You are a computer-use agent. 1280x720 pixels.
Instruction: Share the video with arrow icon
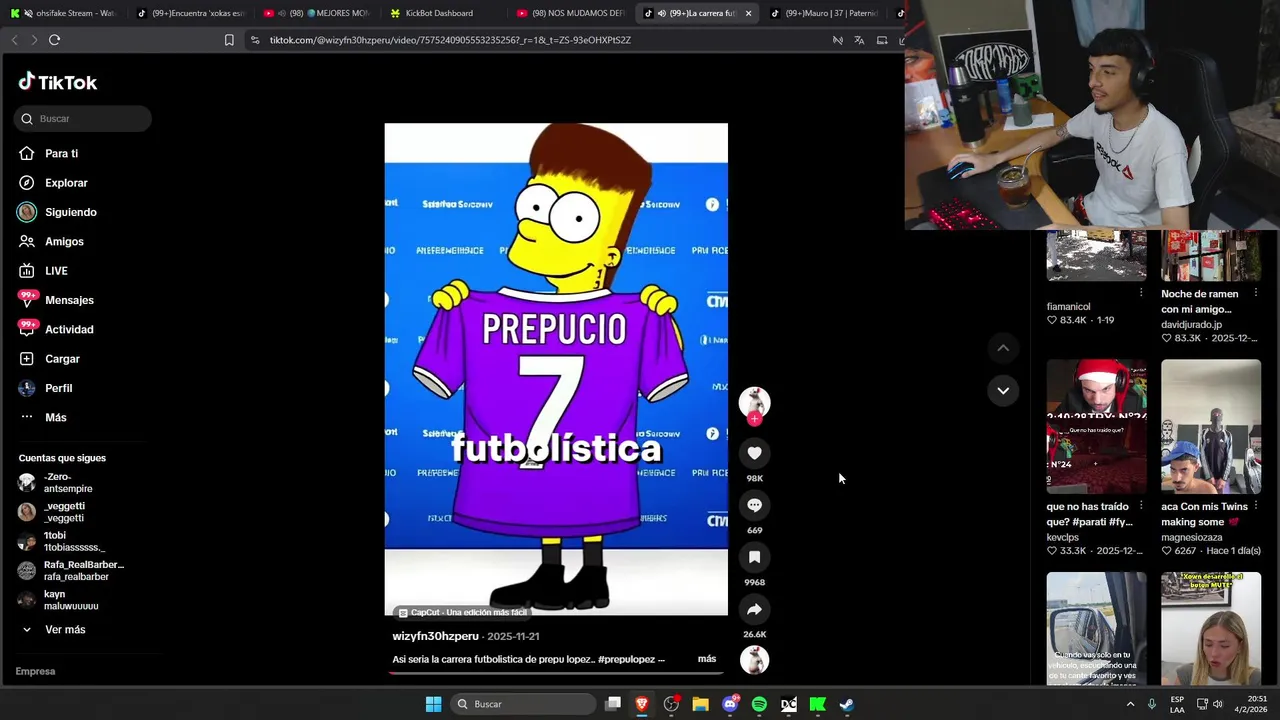pos(754,609)
